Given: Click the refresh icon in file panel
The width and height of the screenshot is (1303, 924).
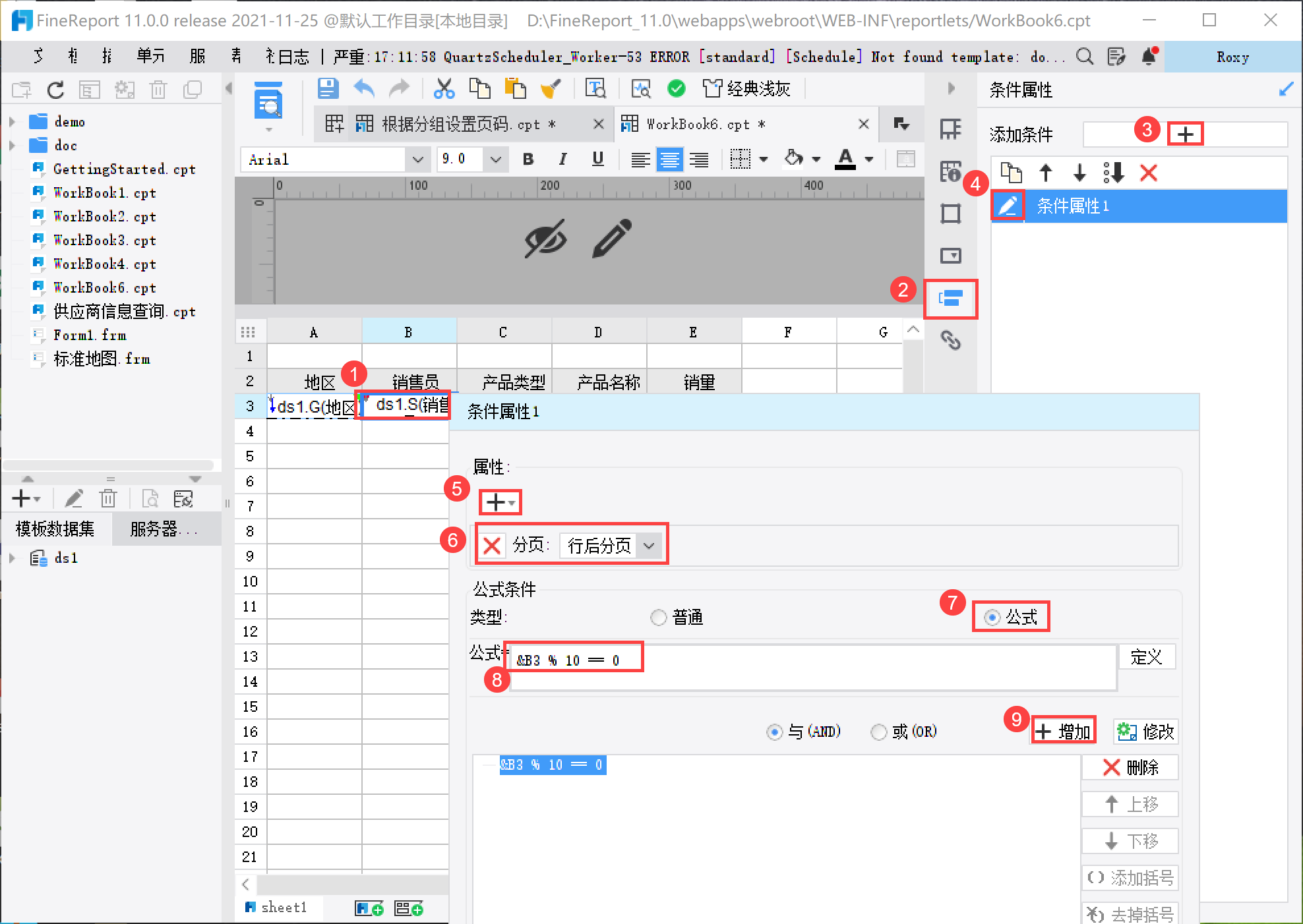Looking at the screenshot, I should pos(55,90).
